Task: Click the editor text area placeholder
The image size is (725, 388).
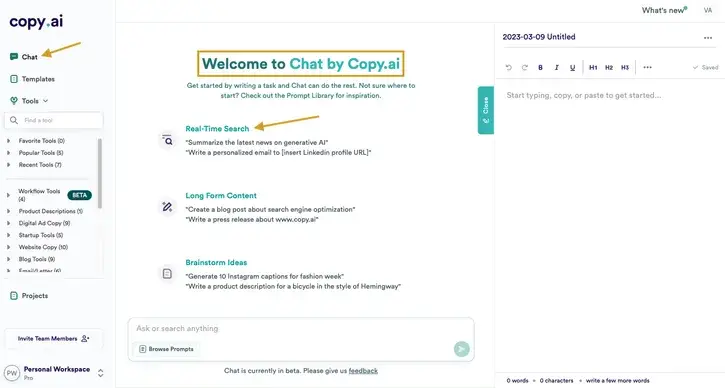Action: pos(584,95)
